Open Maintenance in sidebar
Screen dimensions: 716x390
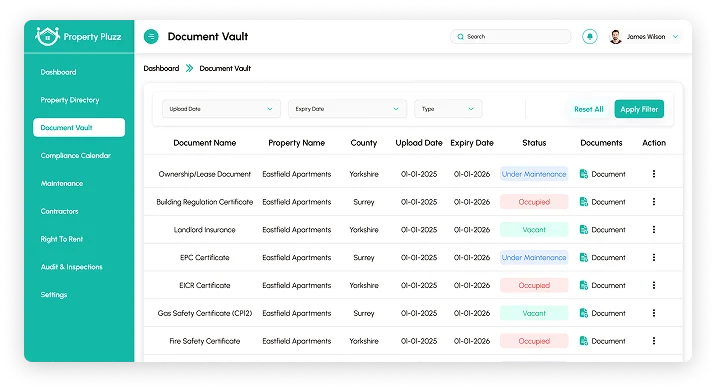click(x=62, y=183)
